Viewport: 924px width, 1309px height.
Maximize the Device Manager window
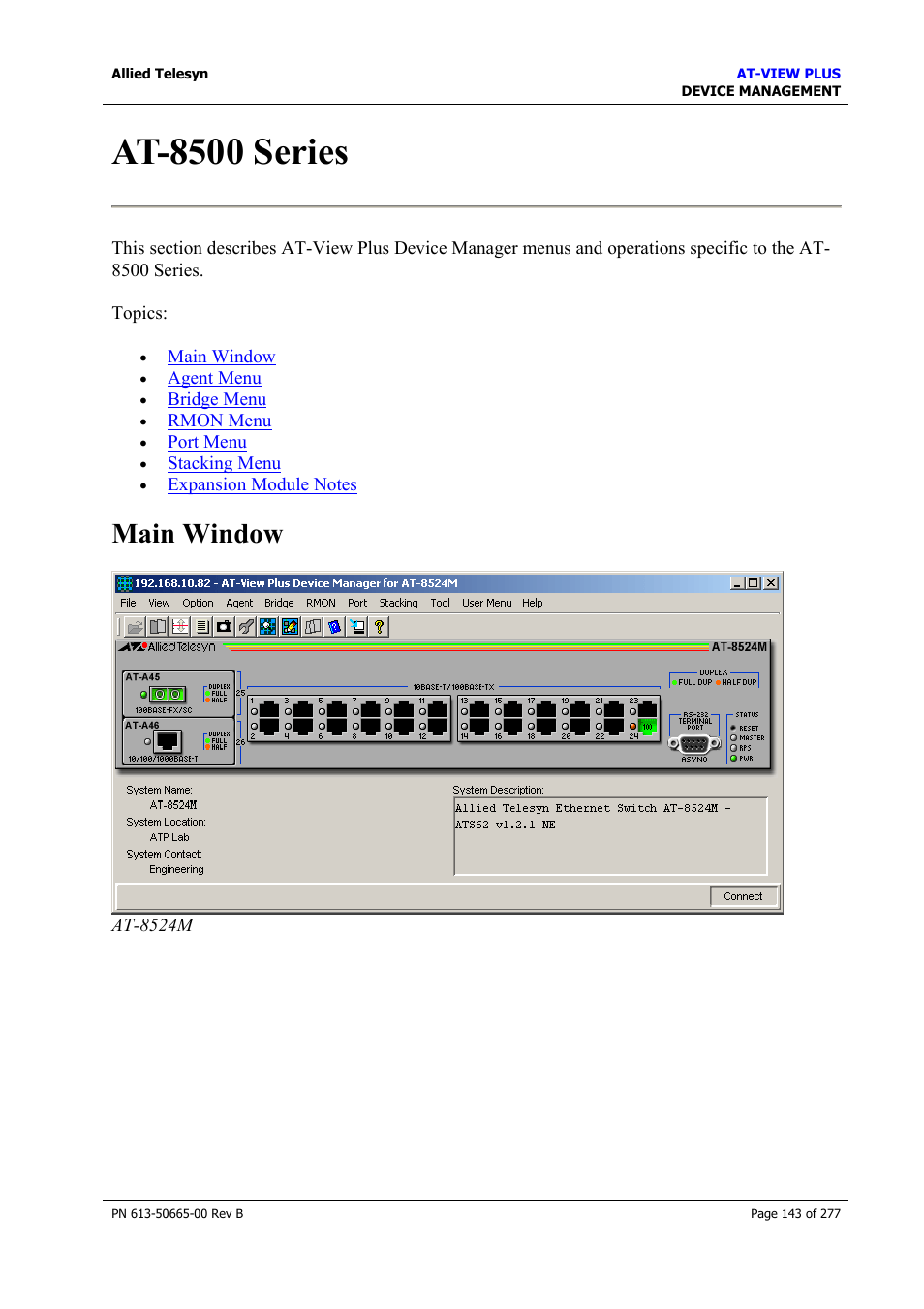754,583
